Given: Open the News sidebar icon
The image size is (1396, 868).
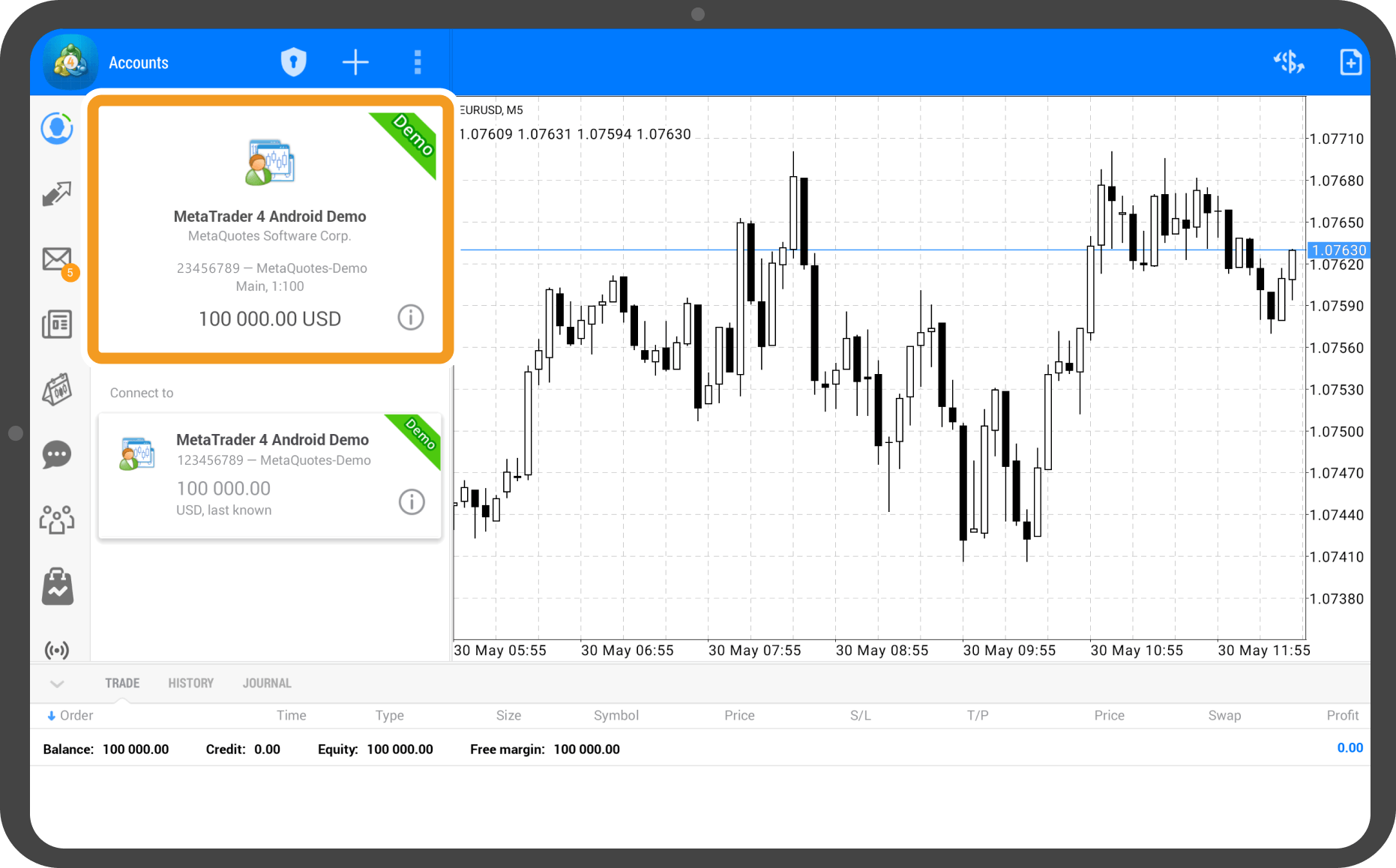Looking at the screenshot, I should pos(57,325).
